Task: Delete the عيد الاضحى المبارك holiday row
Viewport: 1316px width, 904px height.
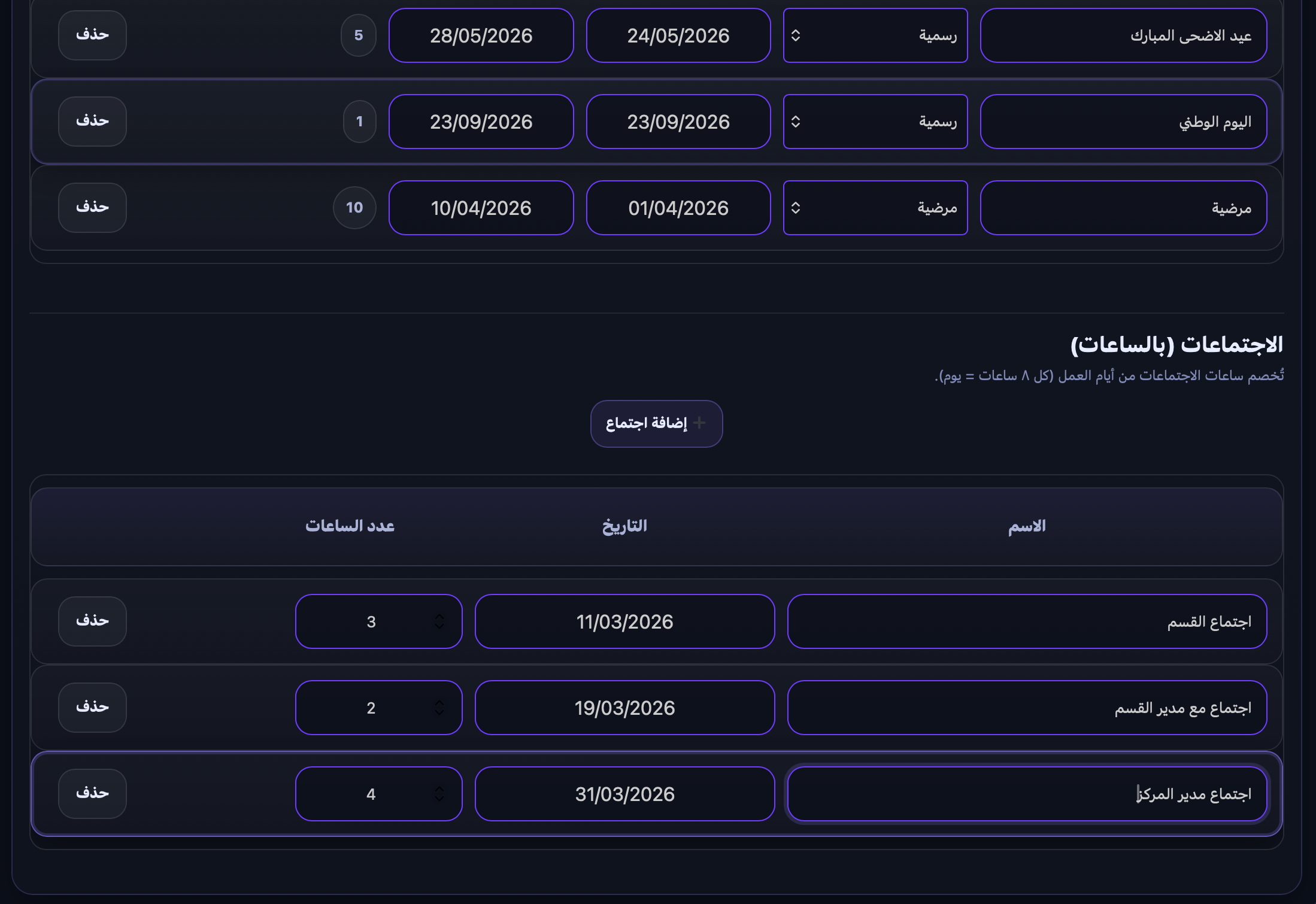Action: click(x=92, y=35)
